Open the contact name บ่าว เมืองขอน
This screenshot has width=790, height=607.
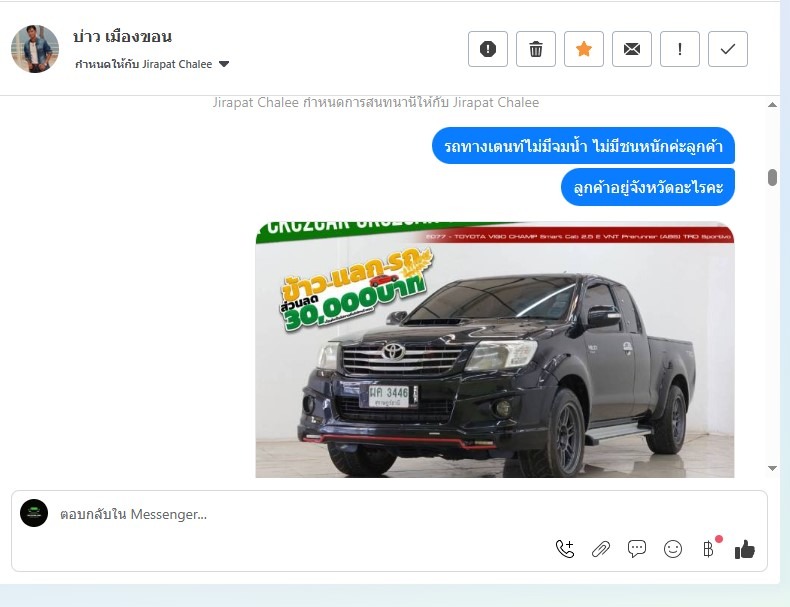[x=122, y=36]
